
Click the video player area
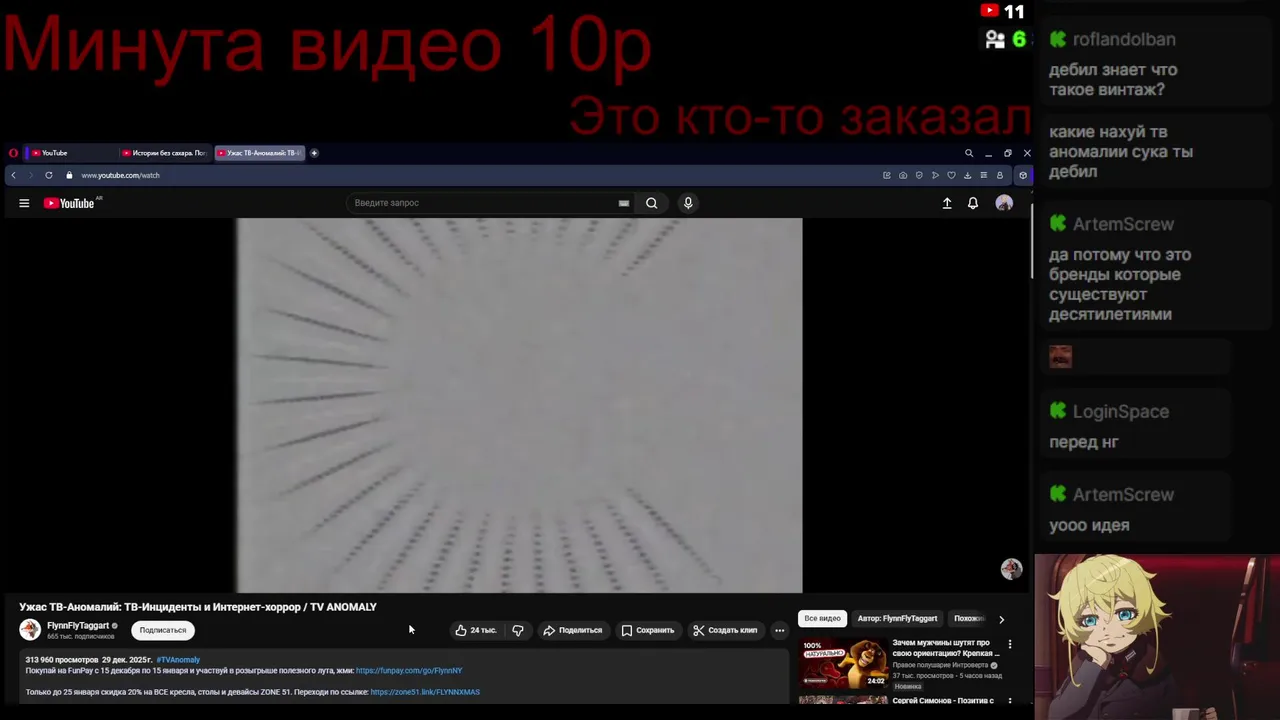(519, 405)
